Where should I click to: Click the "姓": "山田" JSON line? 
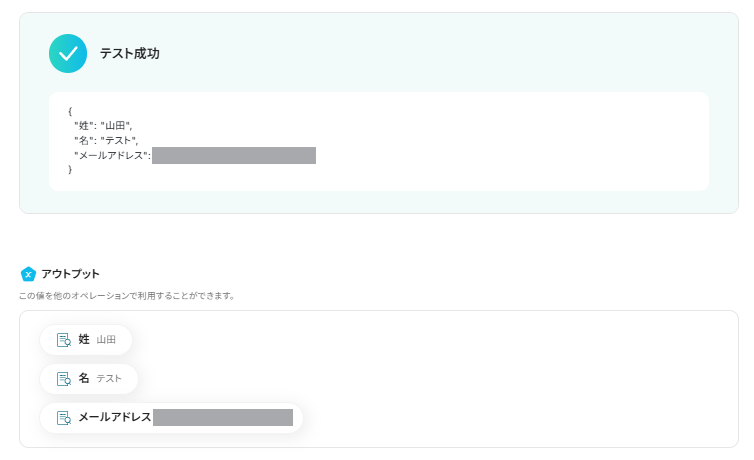click(x=103, y=125)
